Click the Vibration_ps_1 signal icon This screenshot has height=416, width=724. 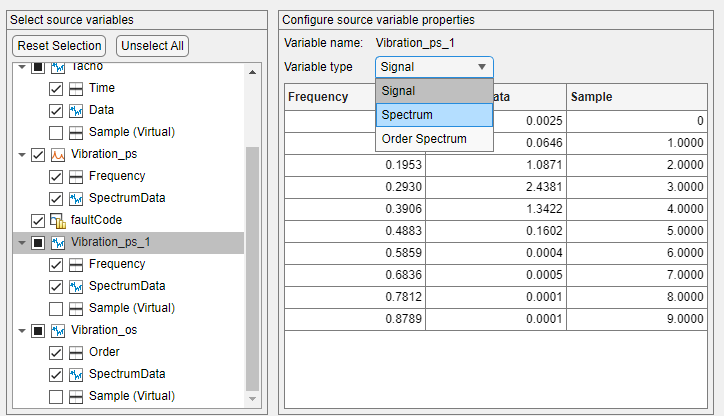point(58,243)
